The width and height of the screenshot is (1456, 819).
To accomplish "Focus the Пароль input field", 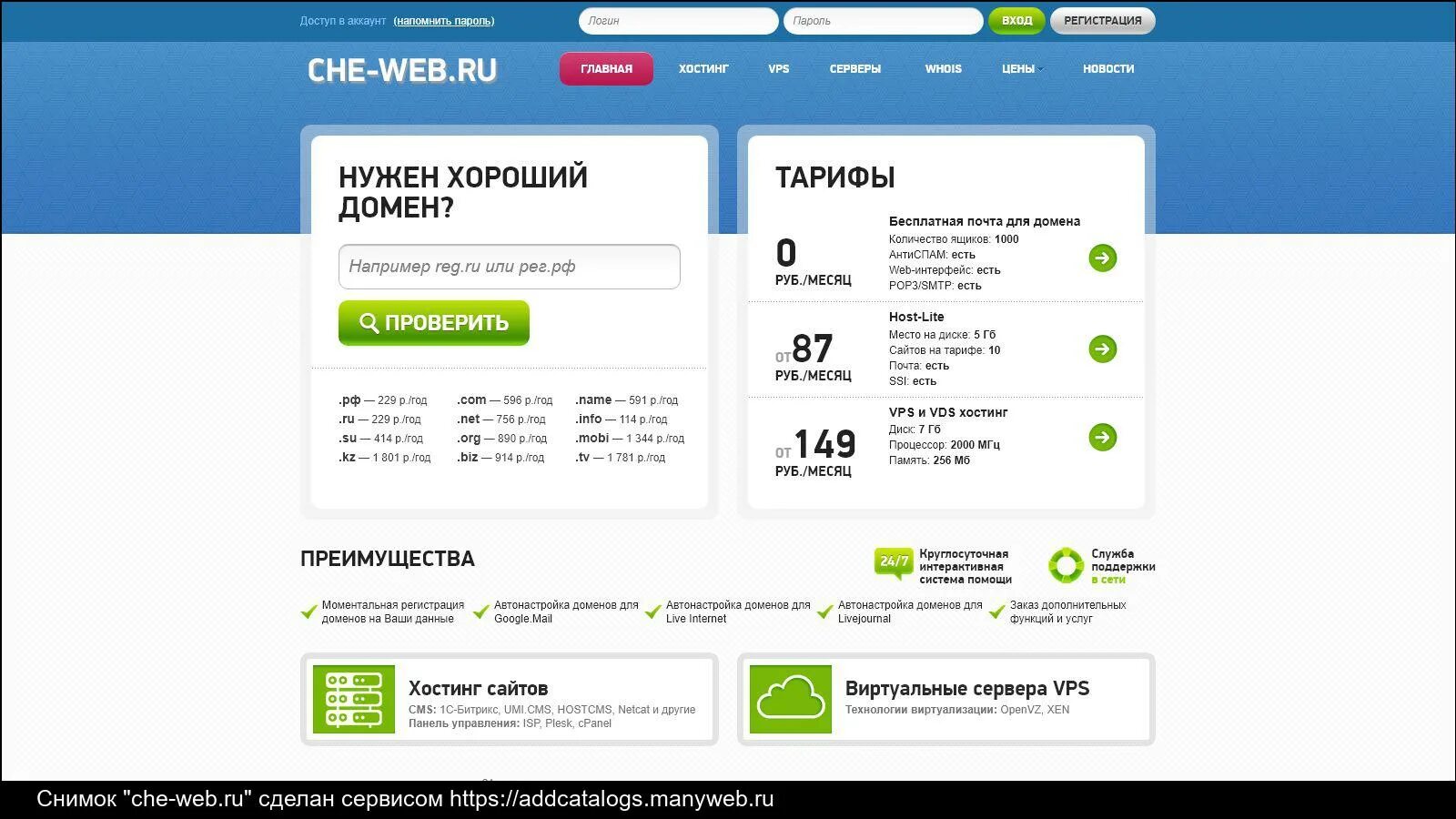I will [884, 21].
